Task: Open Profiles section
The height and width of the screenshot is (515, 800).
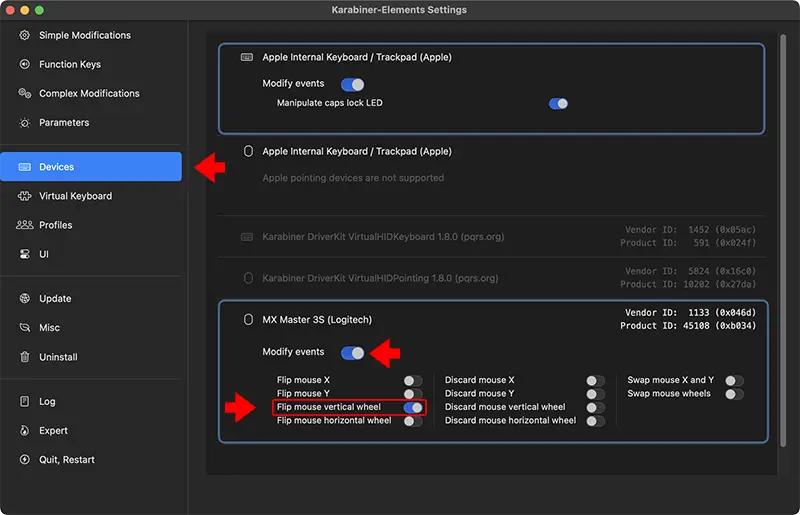Action: point(91,225)
